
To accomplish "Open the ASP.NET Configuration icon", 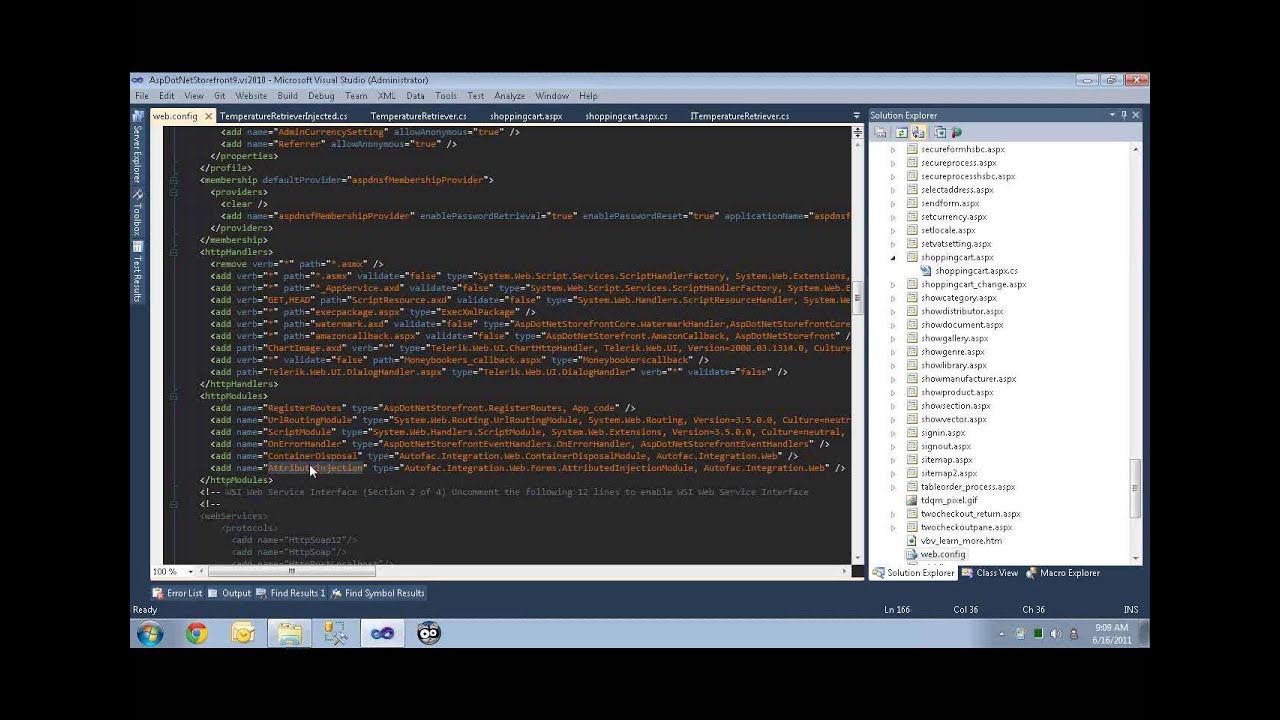I will pos(956,132).
